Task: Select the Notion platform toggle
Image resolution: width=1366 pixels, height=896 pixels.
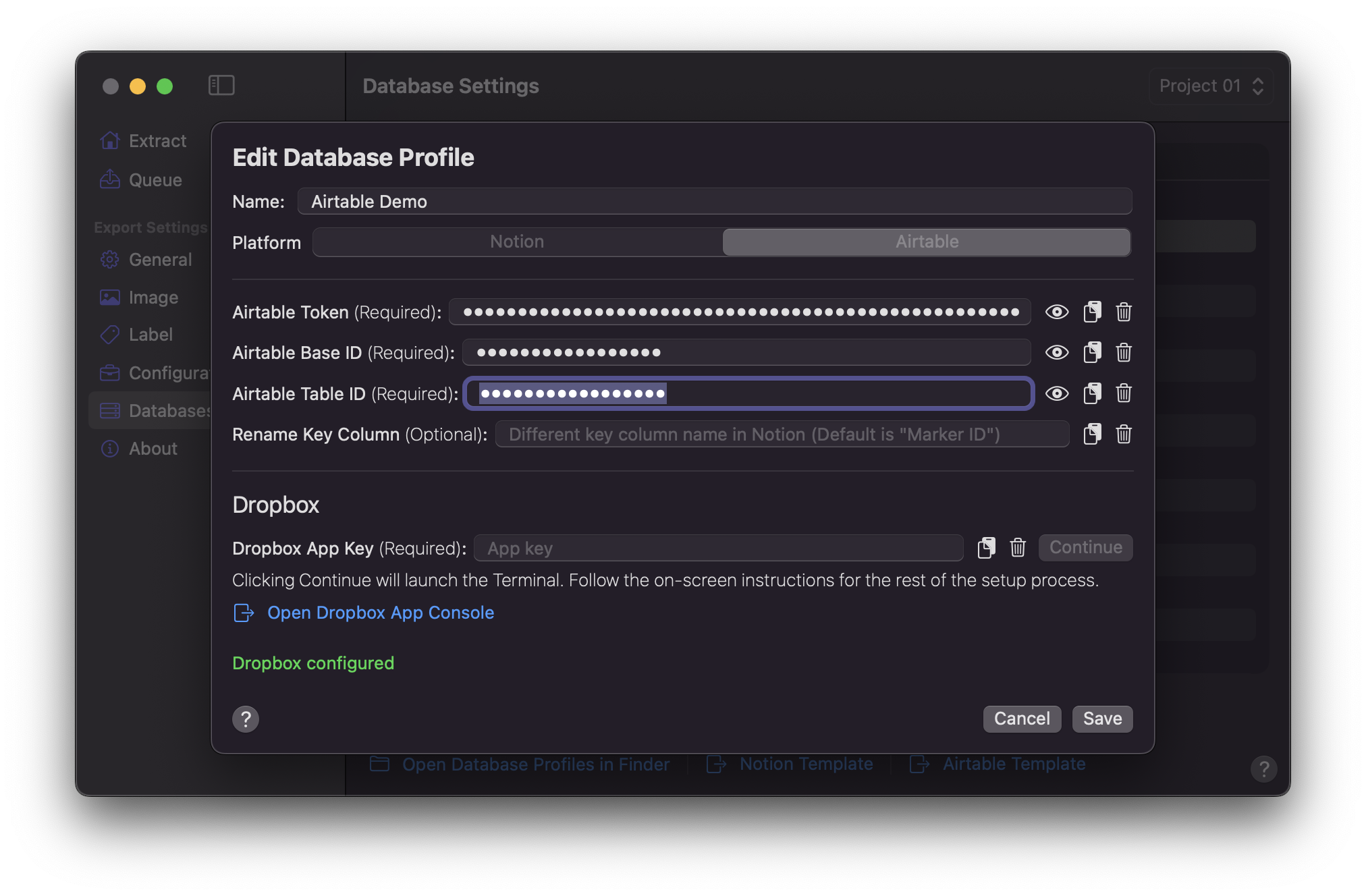Action: tap(516, 241)
